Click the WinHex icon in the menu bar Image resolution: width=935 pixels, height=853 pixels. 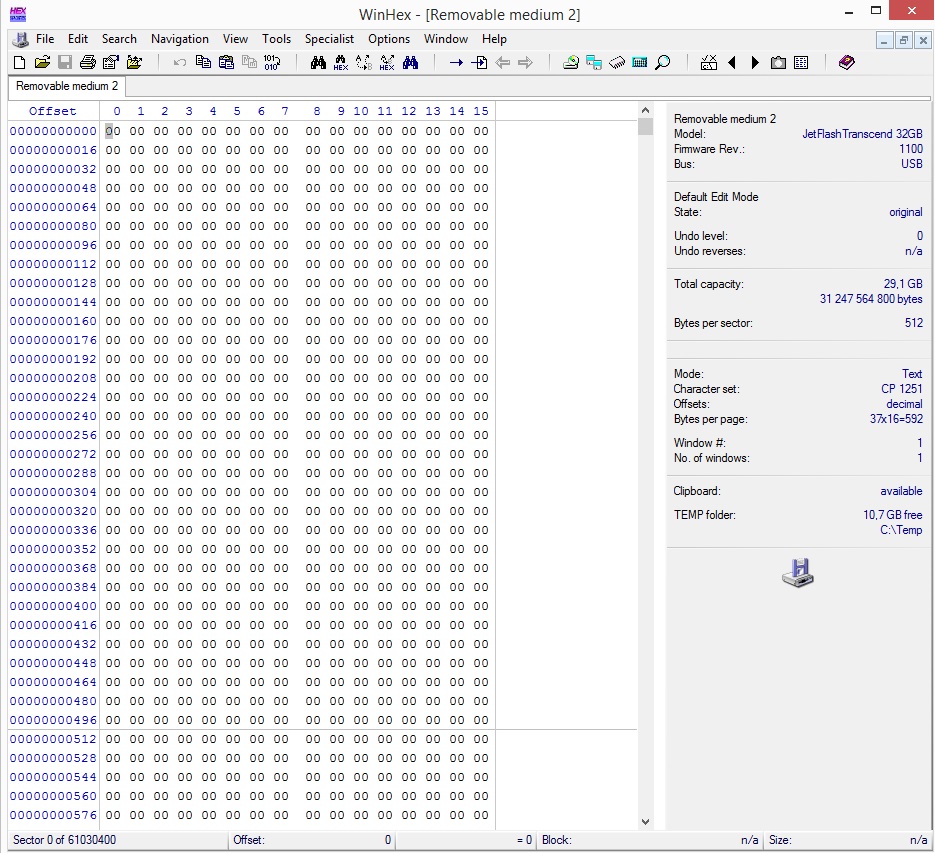[20, 39]
